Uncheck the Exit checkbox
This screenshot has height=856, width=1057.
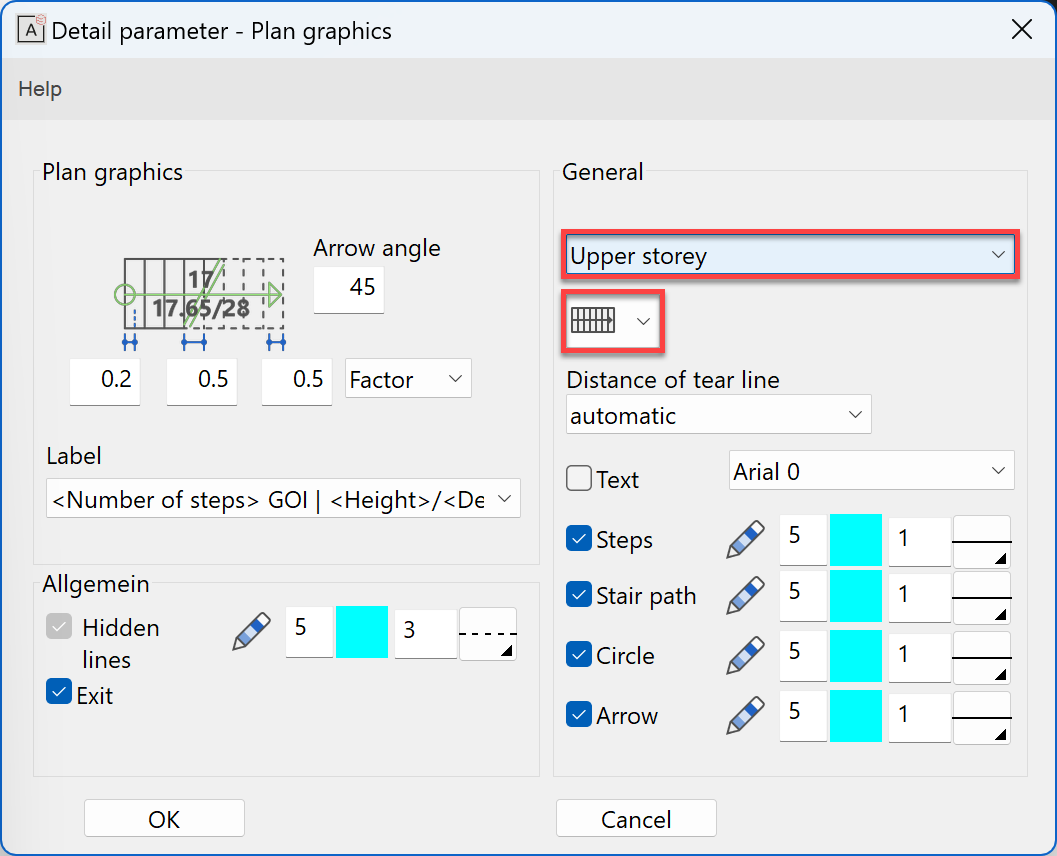pos(59,692)
